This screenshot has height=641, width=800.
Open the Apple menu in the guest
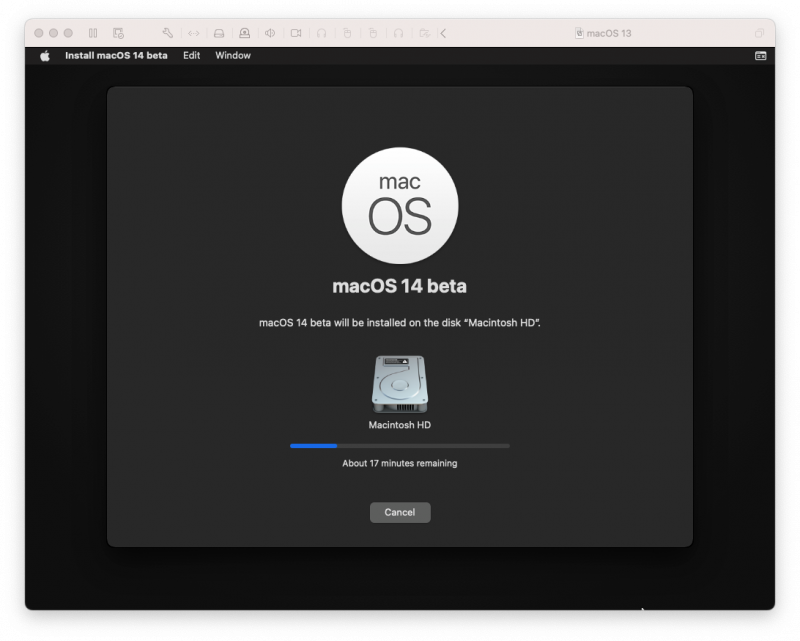pos(45,56)
